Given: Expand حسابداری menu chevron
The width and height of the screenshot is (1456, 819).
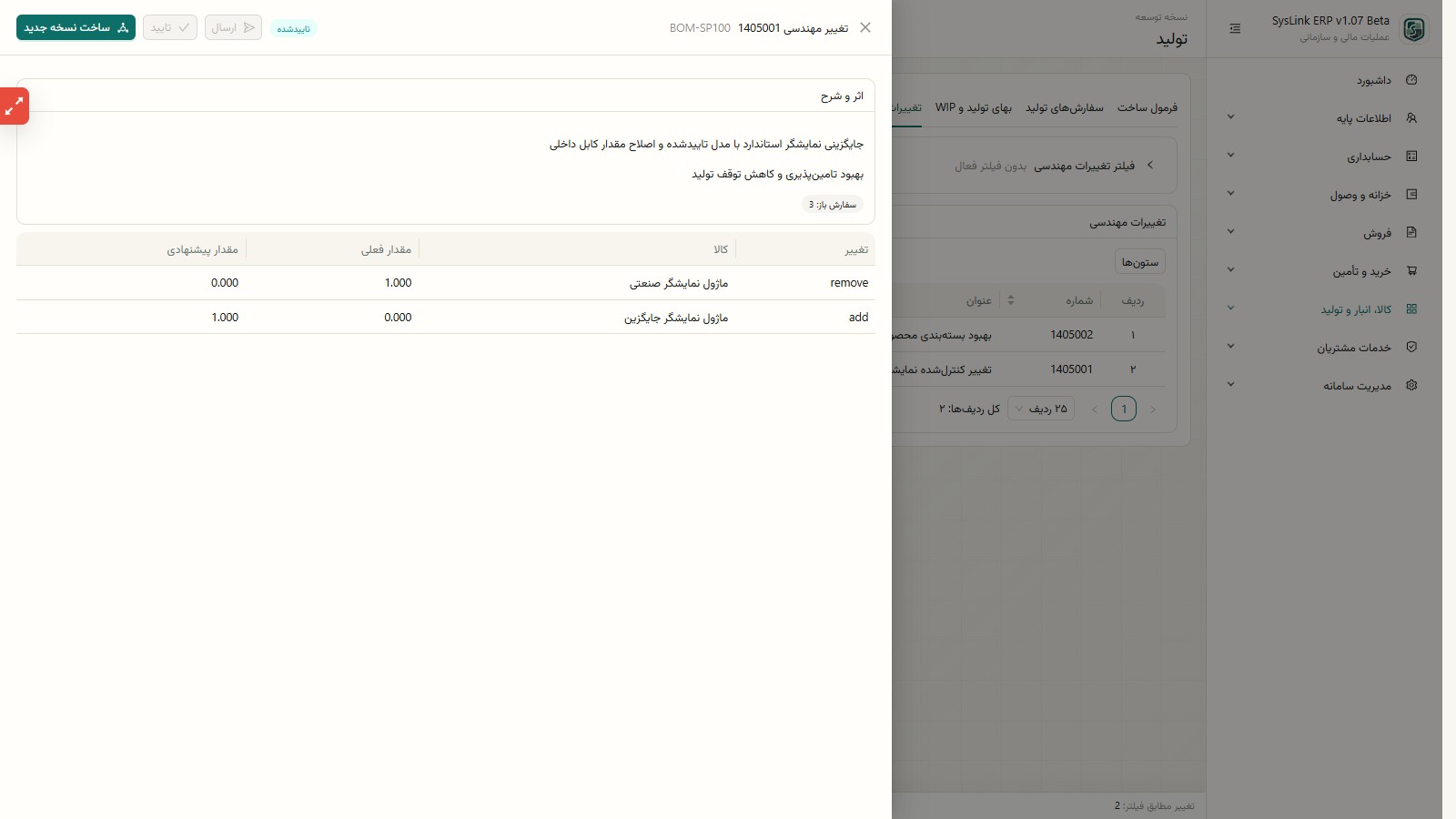Looking at the screenshot, I should [1230, 156].
